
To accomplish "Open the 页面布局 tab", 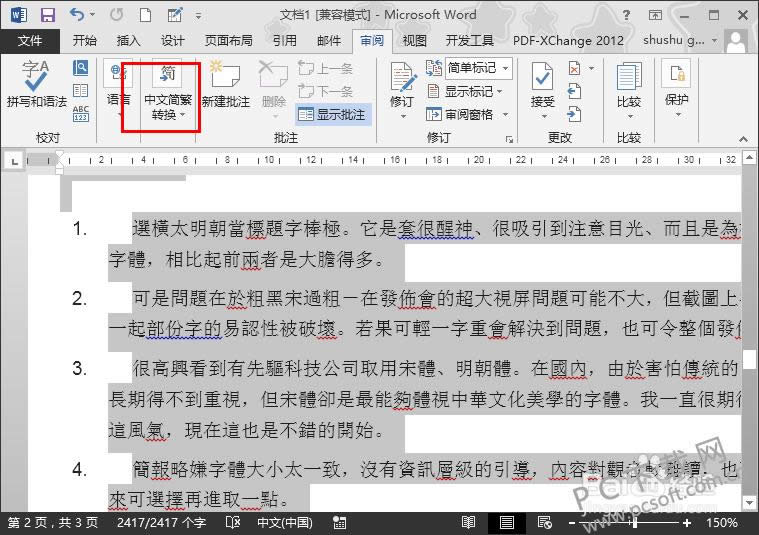I will [228, 41].
